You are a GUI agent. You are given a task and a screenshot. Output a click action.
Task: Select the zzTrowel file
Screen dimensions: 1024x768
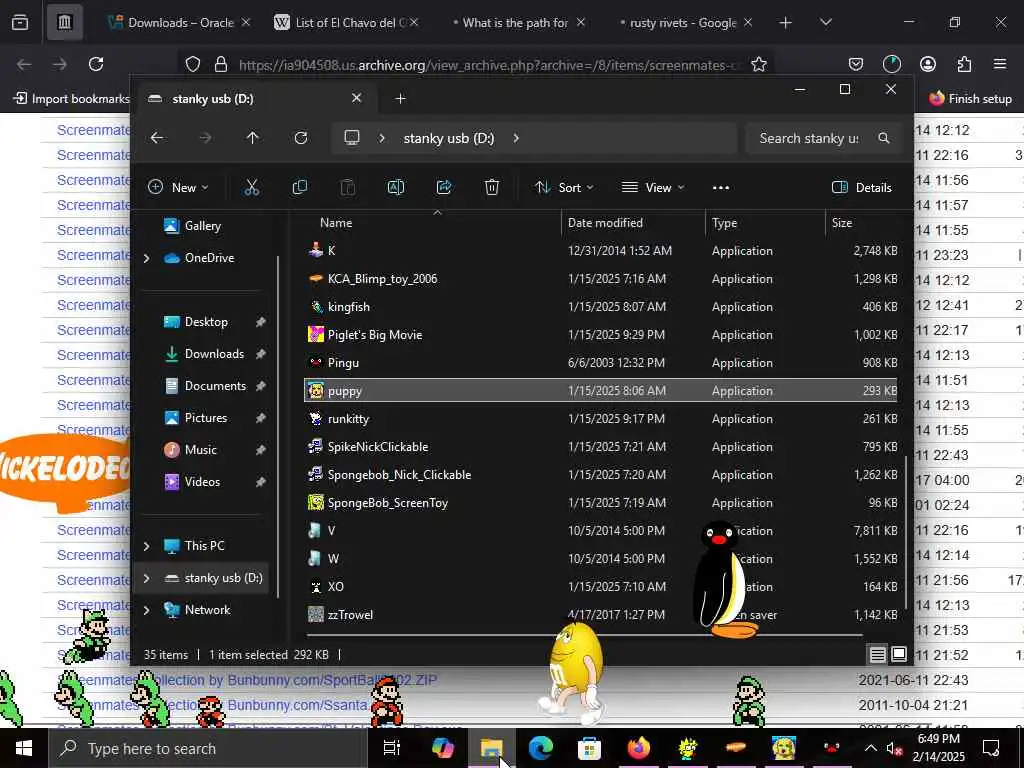601,615
